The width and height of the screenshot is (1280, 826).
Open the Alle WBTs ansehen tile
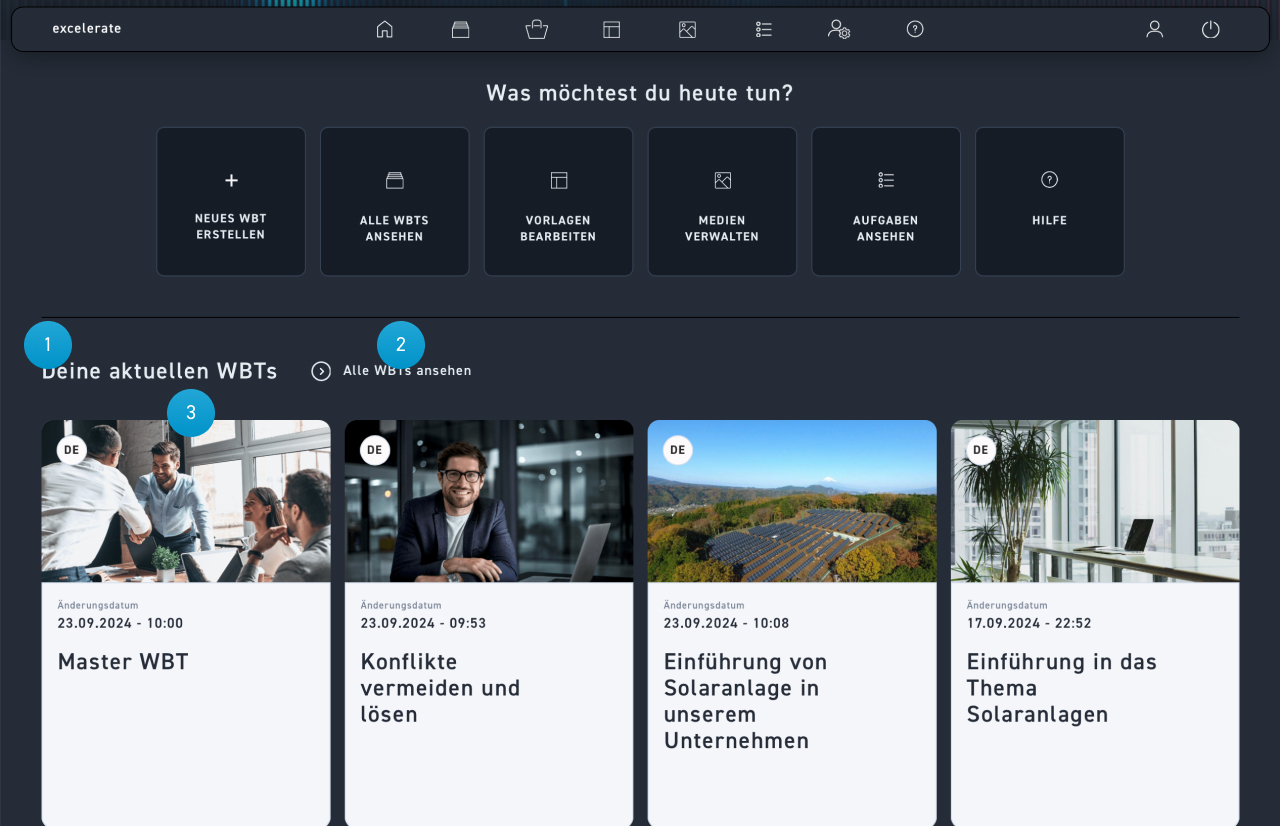[394, 201]
